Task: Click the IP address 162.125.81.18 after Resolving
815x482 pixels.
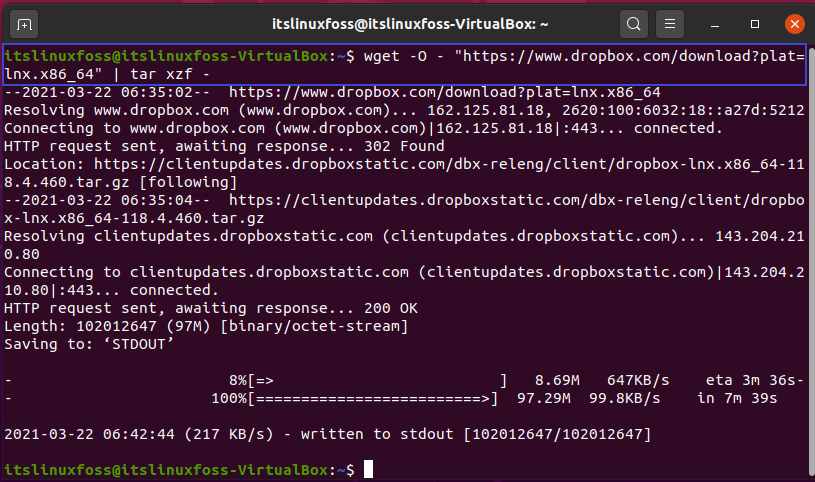Action: (485, 110)
